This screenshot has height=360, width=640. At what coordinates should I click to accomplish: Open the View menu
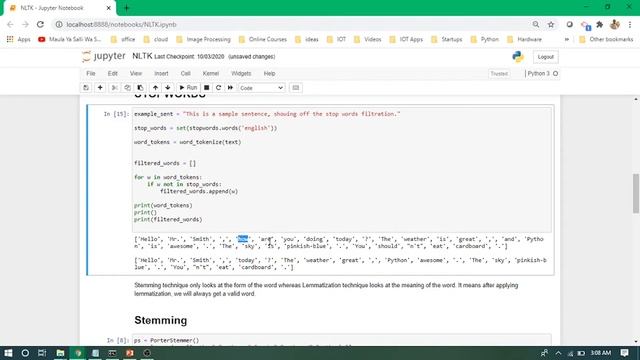tap(136, 73)
